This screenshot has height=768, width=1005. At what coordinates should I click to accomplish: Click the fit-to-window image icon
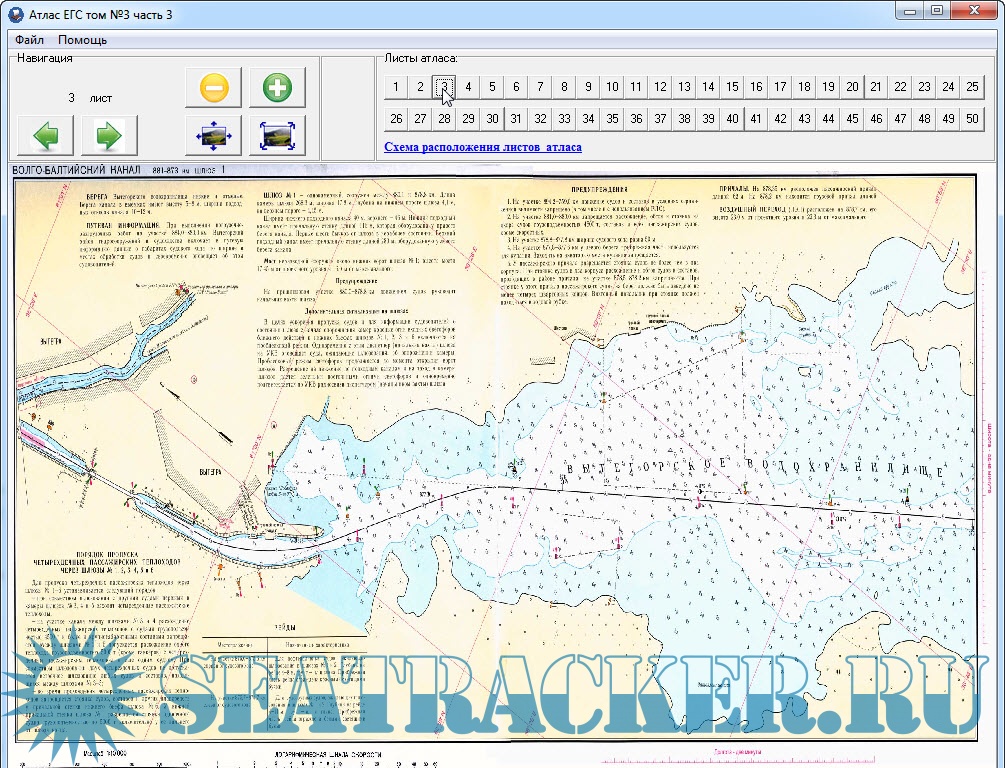click(x=277, y=134)
